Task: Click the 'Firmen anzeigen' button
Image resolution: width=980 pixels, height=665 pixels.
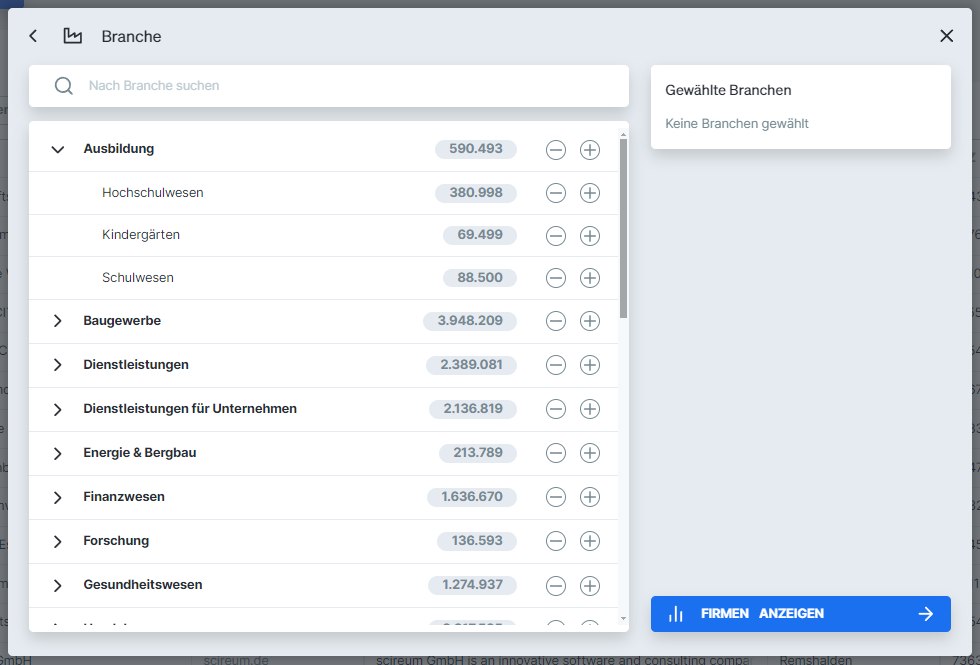Action: (x=801, y=614)
